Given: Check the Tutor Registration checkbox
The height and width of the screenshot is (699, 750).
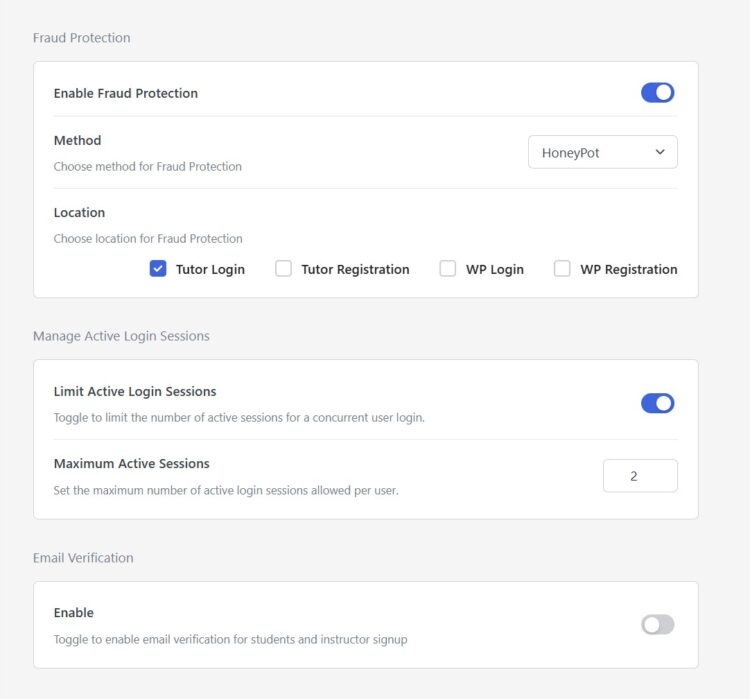Looking at the screenshot, I should pyautogui.click(x=284, y=269).
